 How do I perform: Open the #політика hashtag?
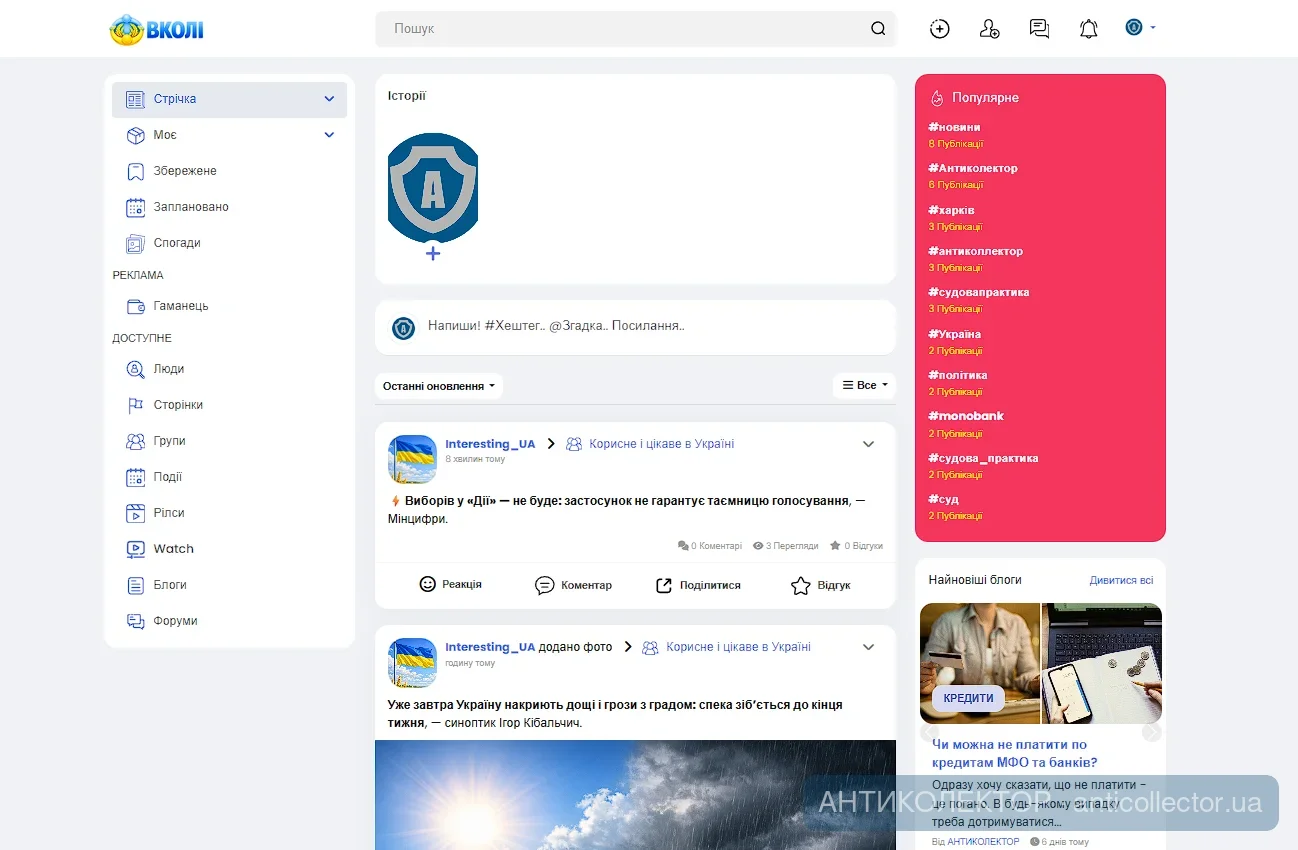point(957,375)
